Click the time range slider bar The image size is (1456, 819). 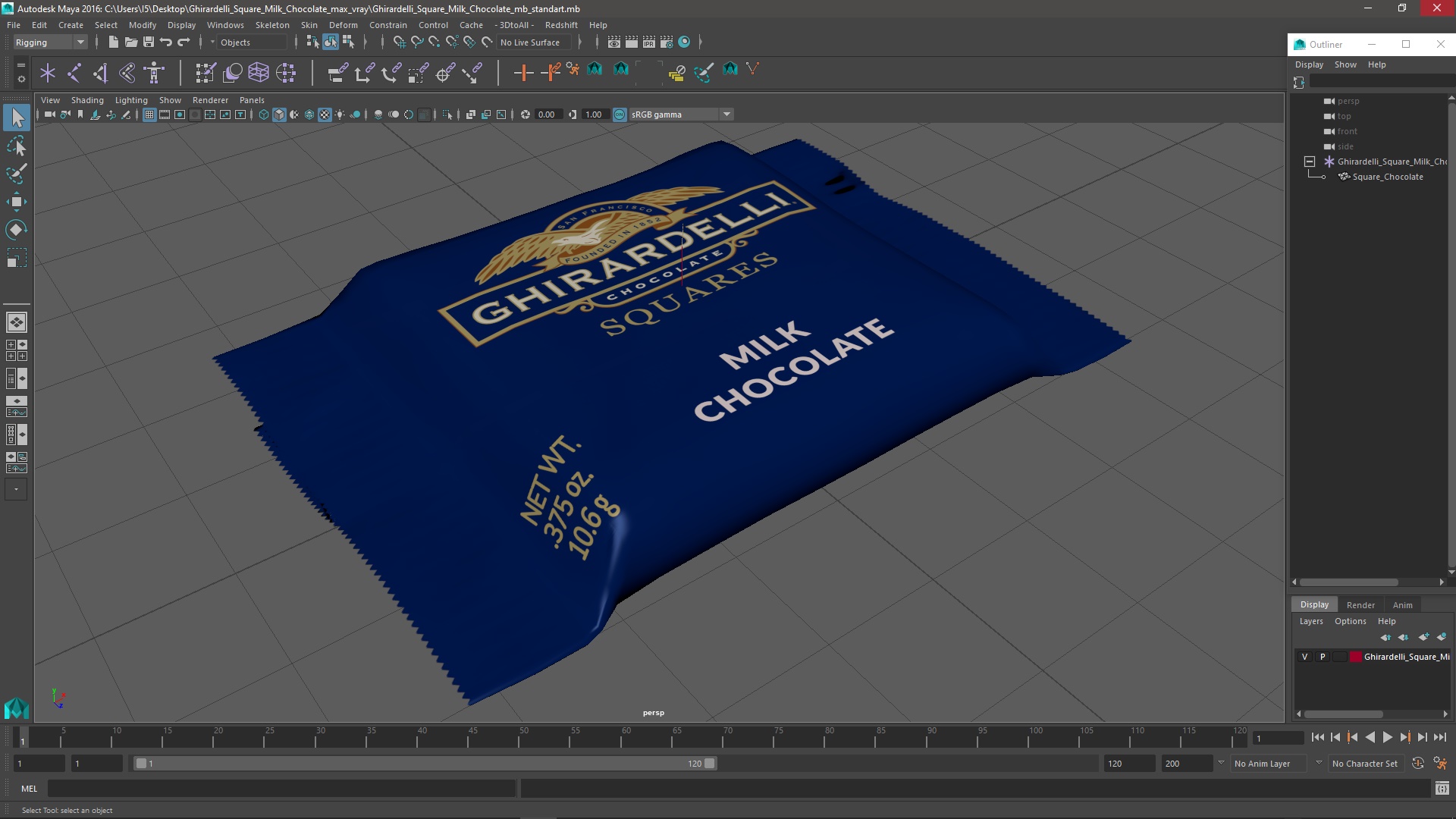click(425, 764)
